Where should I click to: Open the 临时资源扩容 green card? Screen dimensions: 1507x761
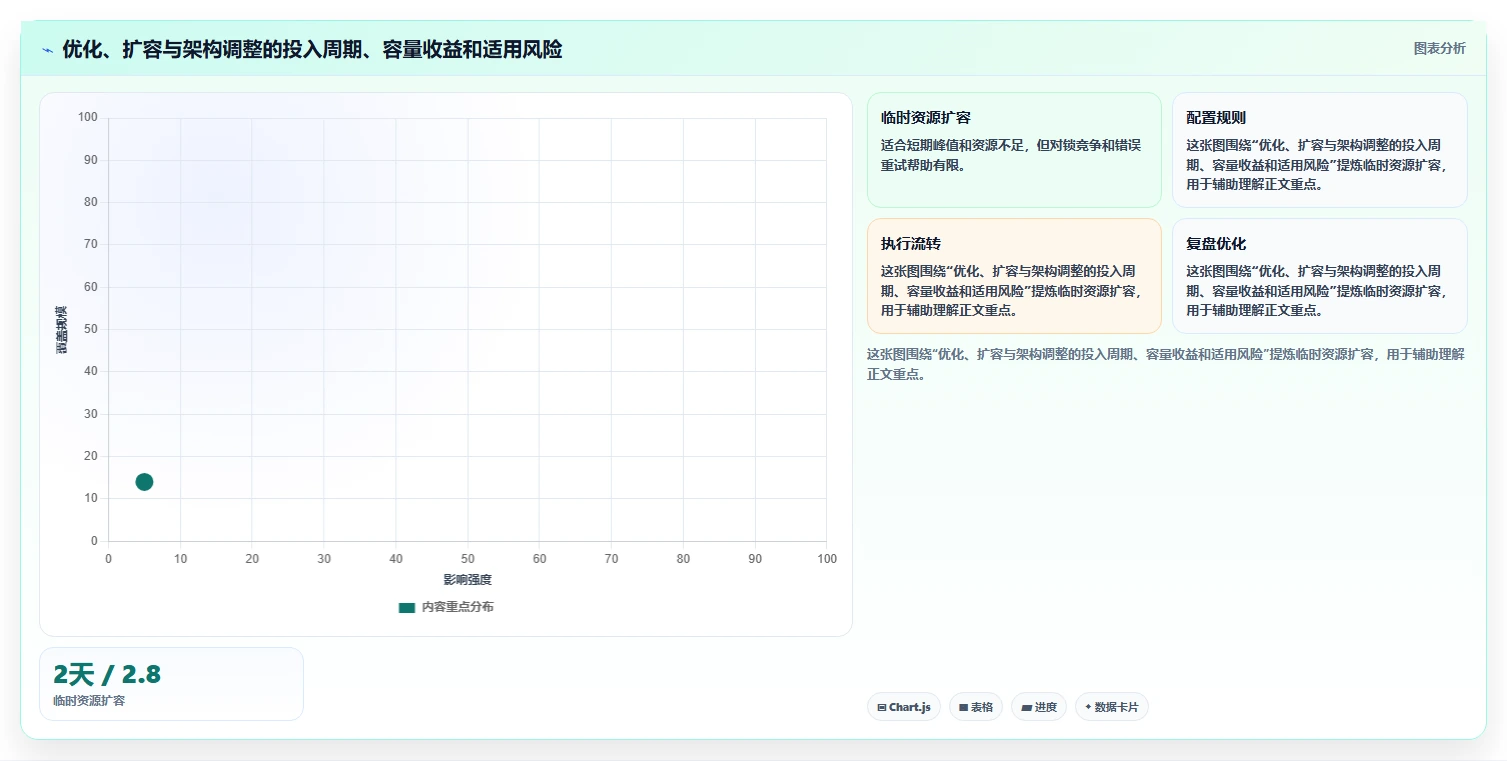1014,150
